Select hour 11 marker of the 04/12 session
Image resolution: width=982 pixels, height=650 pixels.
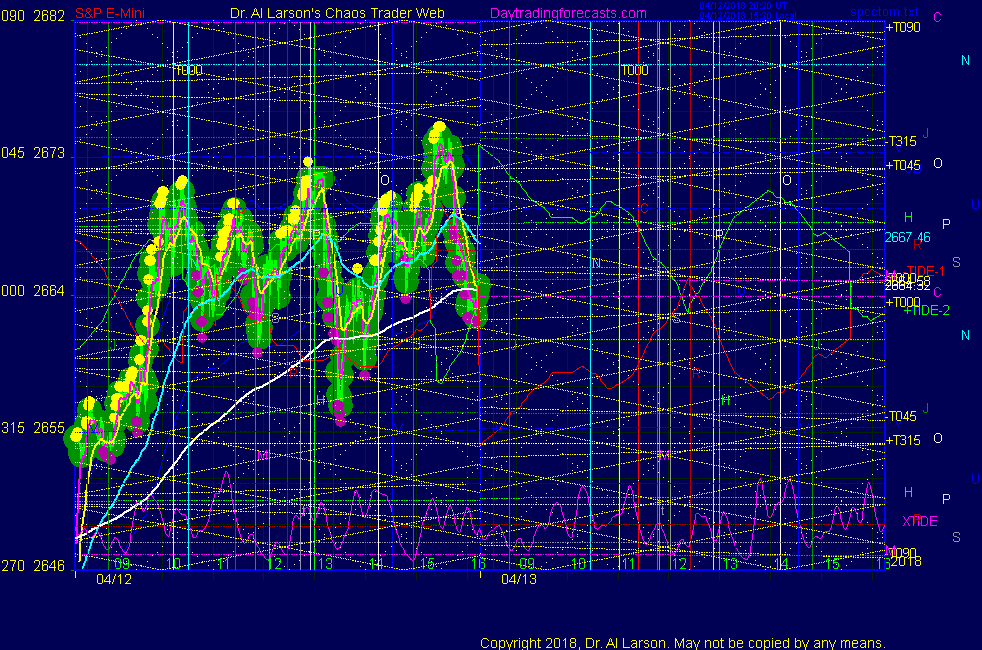click(224, 564)
